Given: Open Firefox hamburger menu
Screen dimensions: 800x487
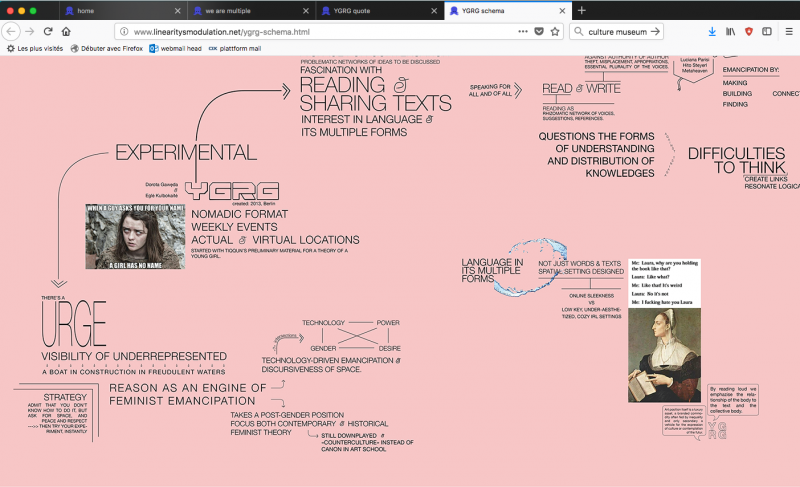Looking at the screenshot, I should tap(789, 32).
